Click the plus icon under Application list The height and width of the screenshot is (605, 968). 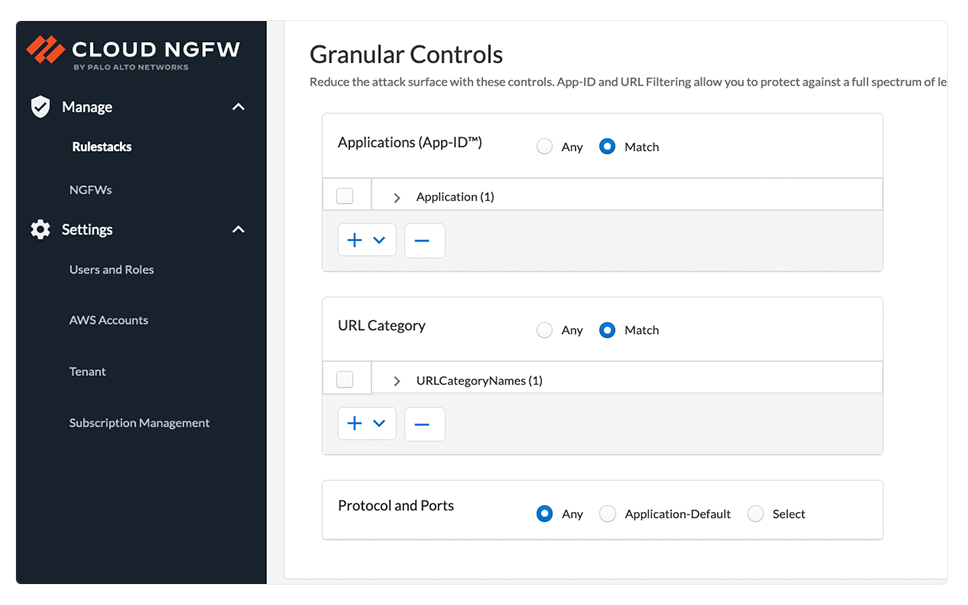[355, 241]
